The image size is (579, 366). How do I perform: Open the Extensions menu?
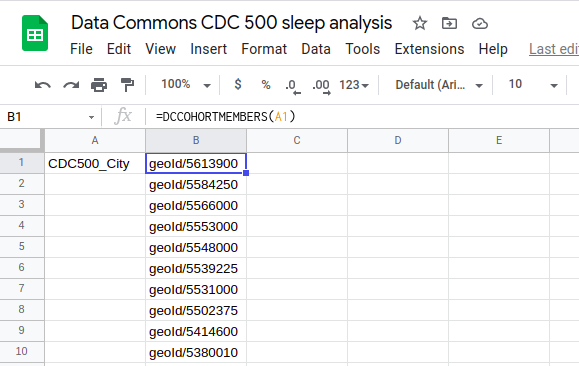pyautogui.click(x=429, y=49)
